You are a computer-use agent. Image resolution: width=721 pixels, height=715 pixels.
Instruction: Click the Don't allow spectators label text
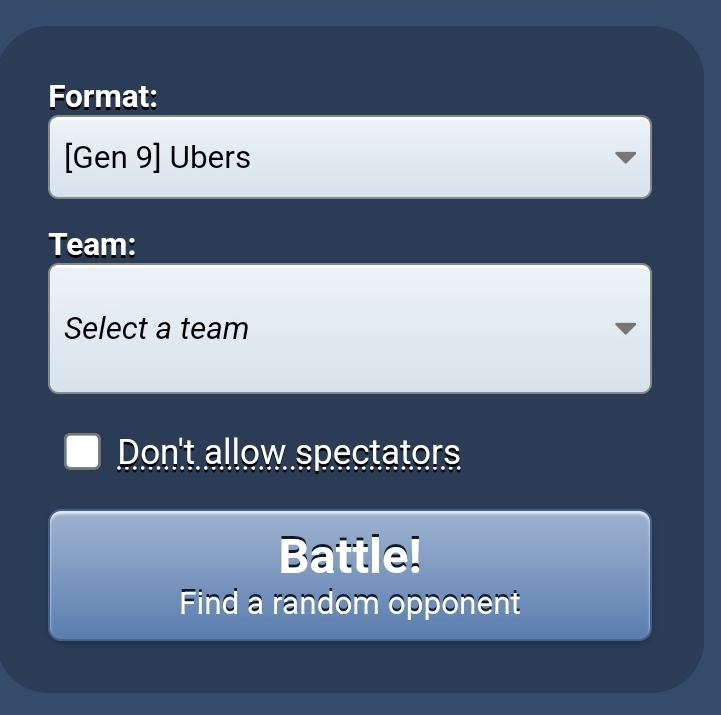pos(289,453)
